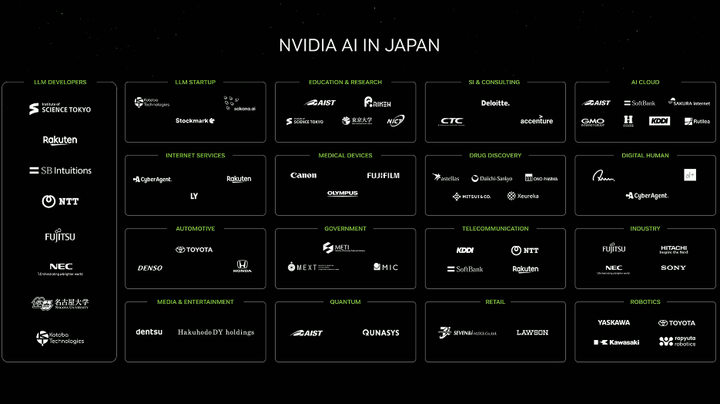720x404 pixels.
Task: Click the SoftBank logo in Telecommunication
Action: pyautogui.click(x=465, y=269)
